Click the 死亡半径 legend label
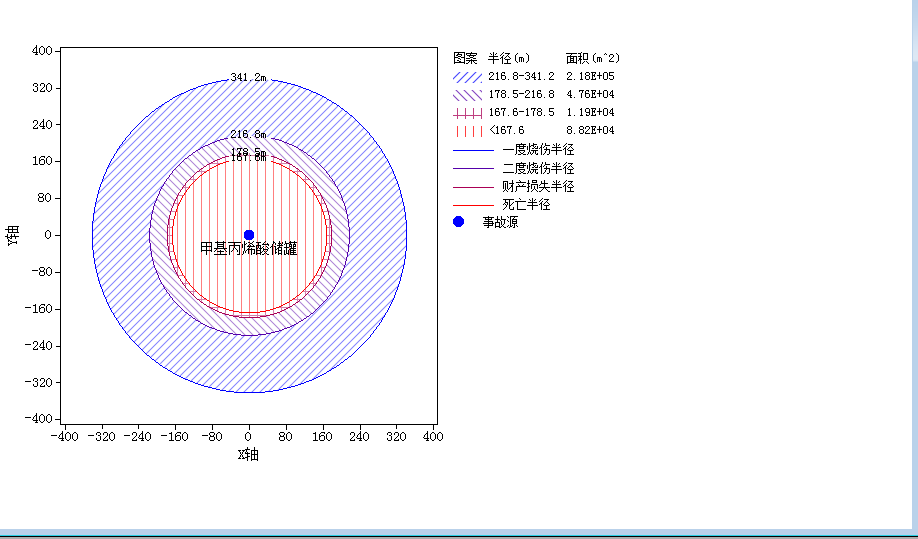This screenshot has width=918, height=539. tap(526, 205)
